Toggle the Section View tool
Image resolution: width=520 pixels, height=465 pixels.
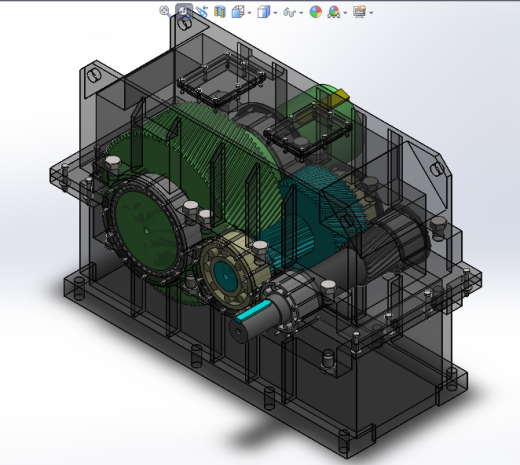click(x=220, y=12)
